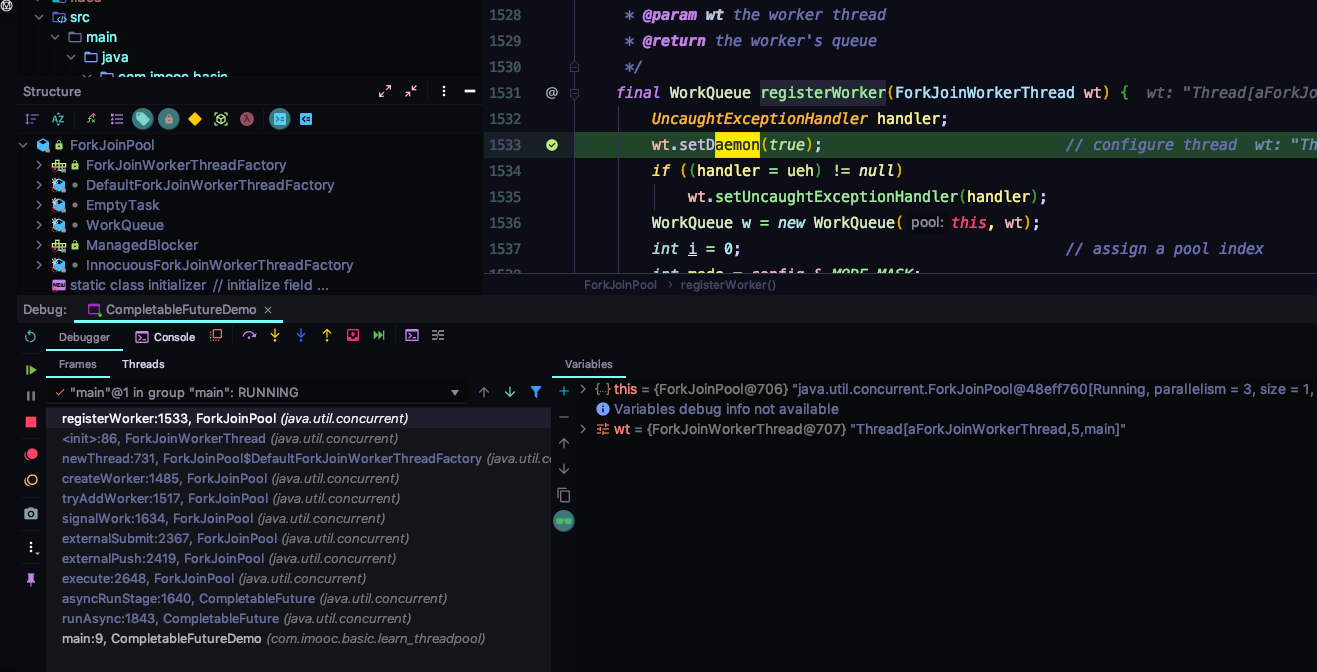This screenshot has width=1317, height=672.
Task: Click the Step Out yellow up arrow
Action: (x=327, y=336)
